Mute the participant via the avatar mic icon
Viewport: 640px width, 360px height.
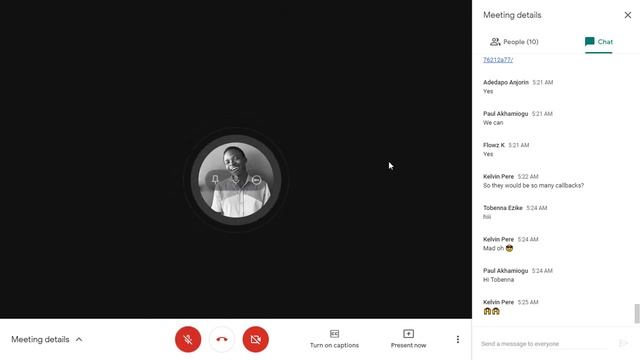pyautogui.click(x=236, y=179)
